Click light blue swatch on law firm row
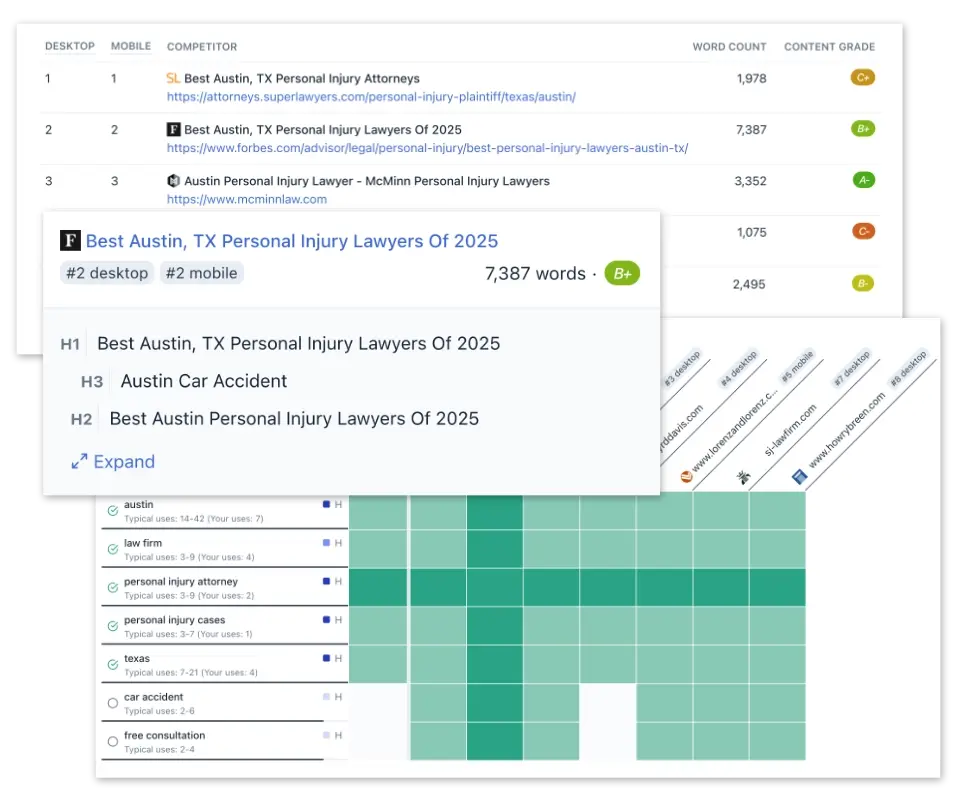 coord(326,543)
